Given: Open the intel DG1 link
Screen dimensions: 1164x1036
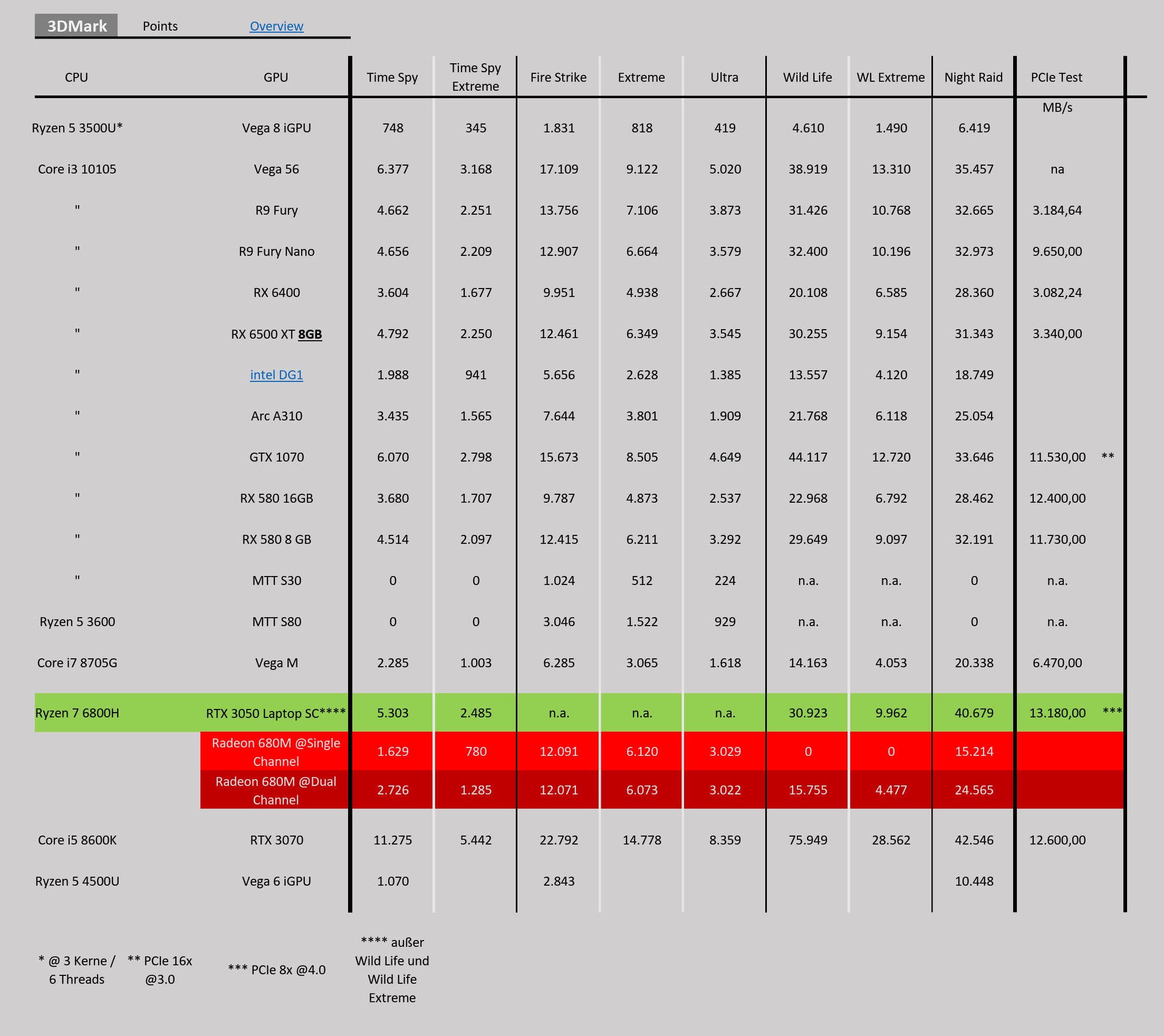Looking at the screenshot, I should (276, 375).
